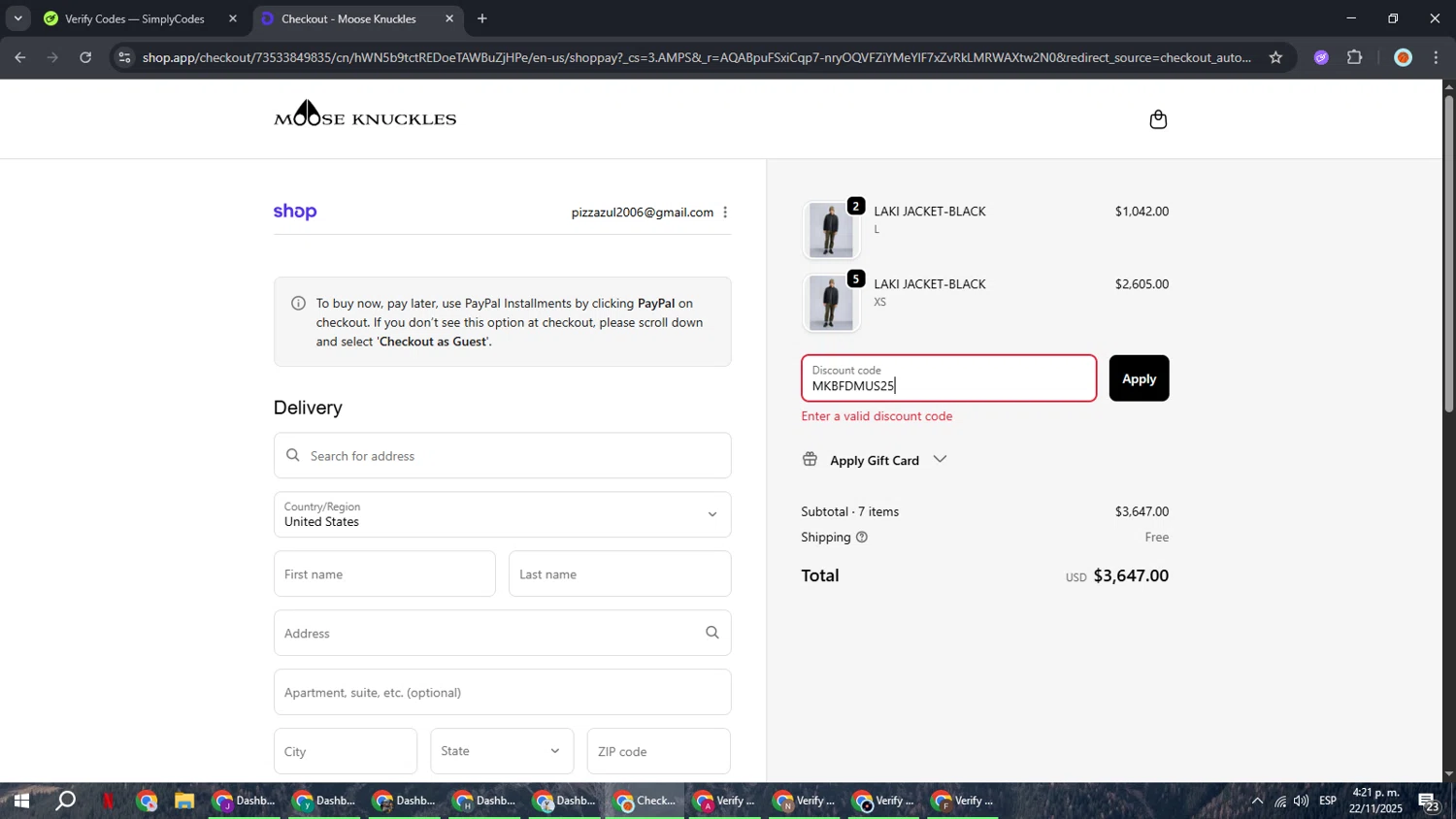Open Windows taskbar search
This screenshot has width=1456, height=819.
pyautogui.click(x=65, y=801)
